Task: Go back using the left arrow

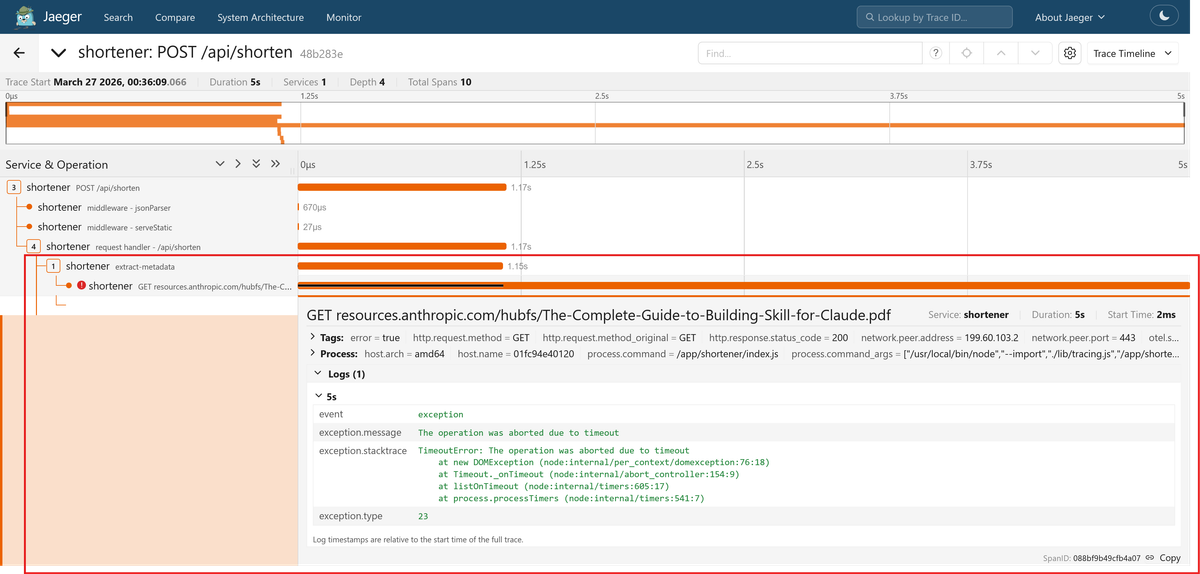Action: click(19, 53)
